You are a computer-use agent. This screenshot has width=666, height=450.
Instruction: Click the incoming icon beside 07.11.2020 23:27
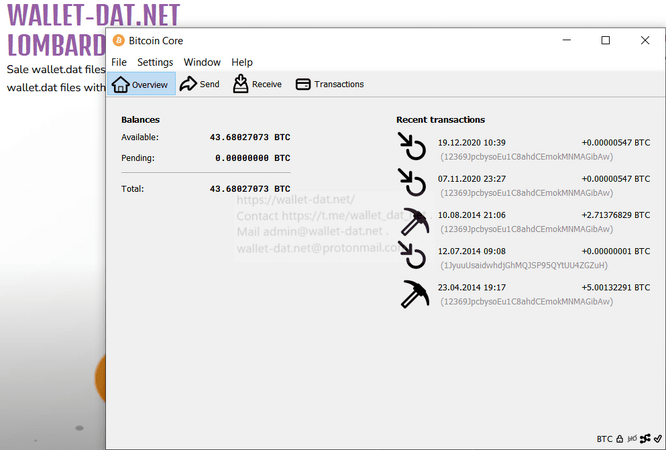[412, 182]
